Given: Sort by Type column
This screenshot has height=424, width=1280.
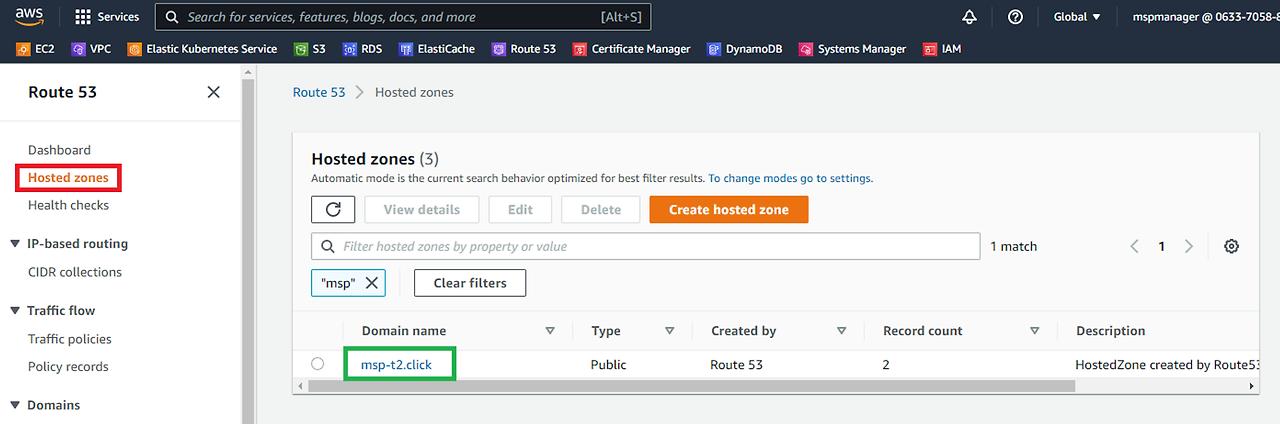Looking at the screenshot, I should click(669, 331).
